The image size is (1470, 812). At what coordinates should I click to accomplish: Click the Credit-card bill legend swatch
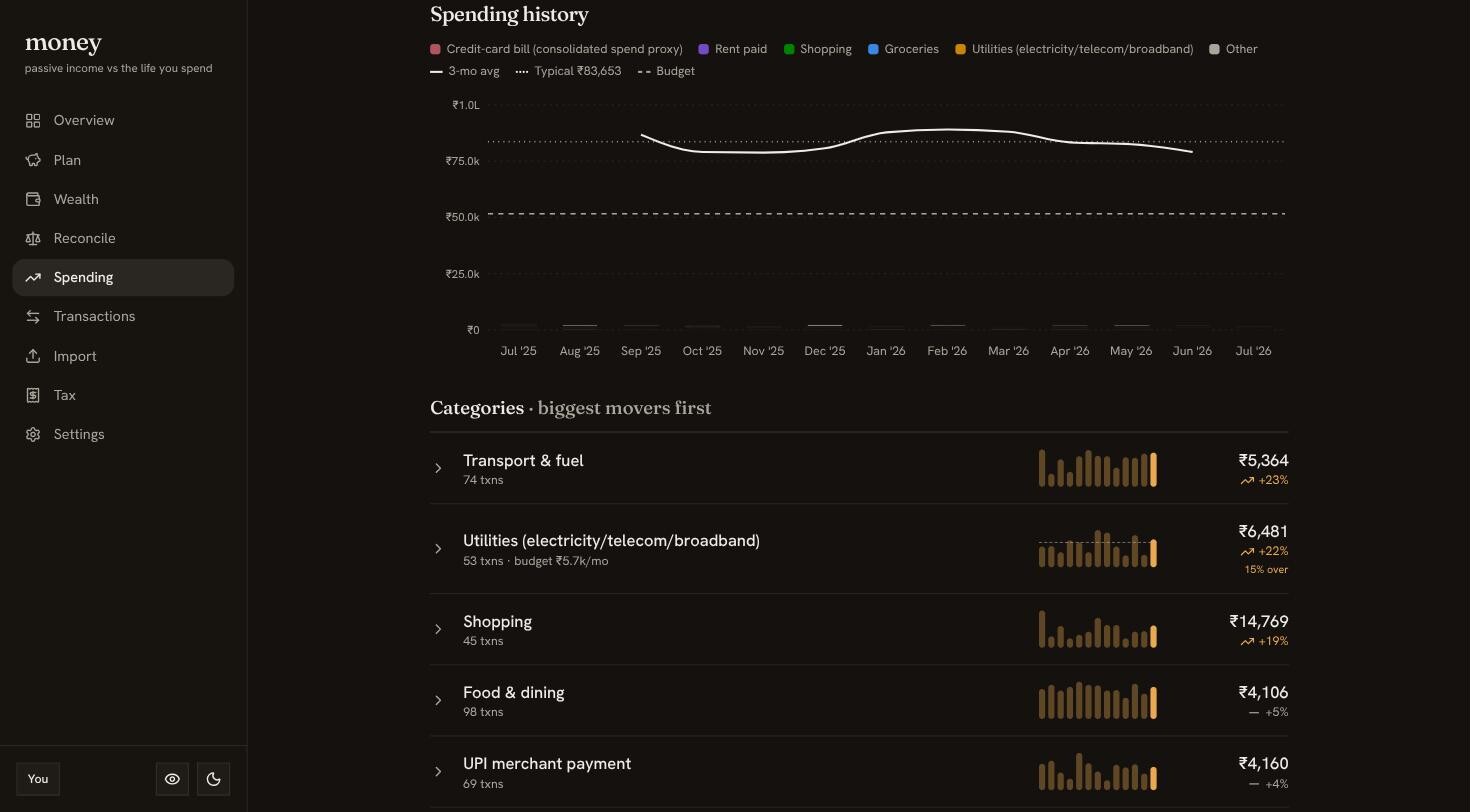[x=435, y=49]
